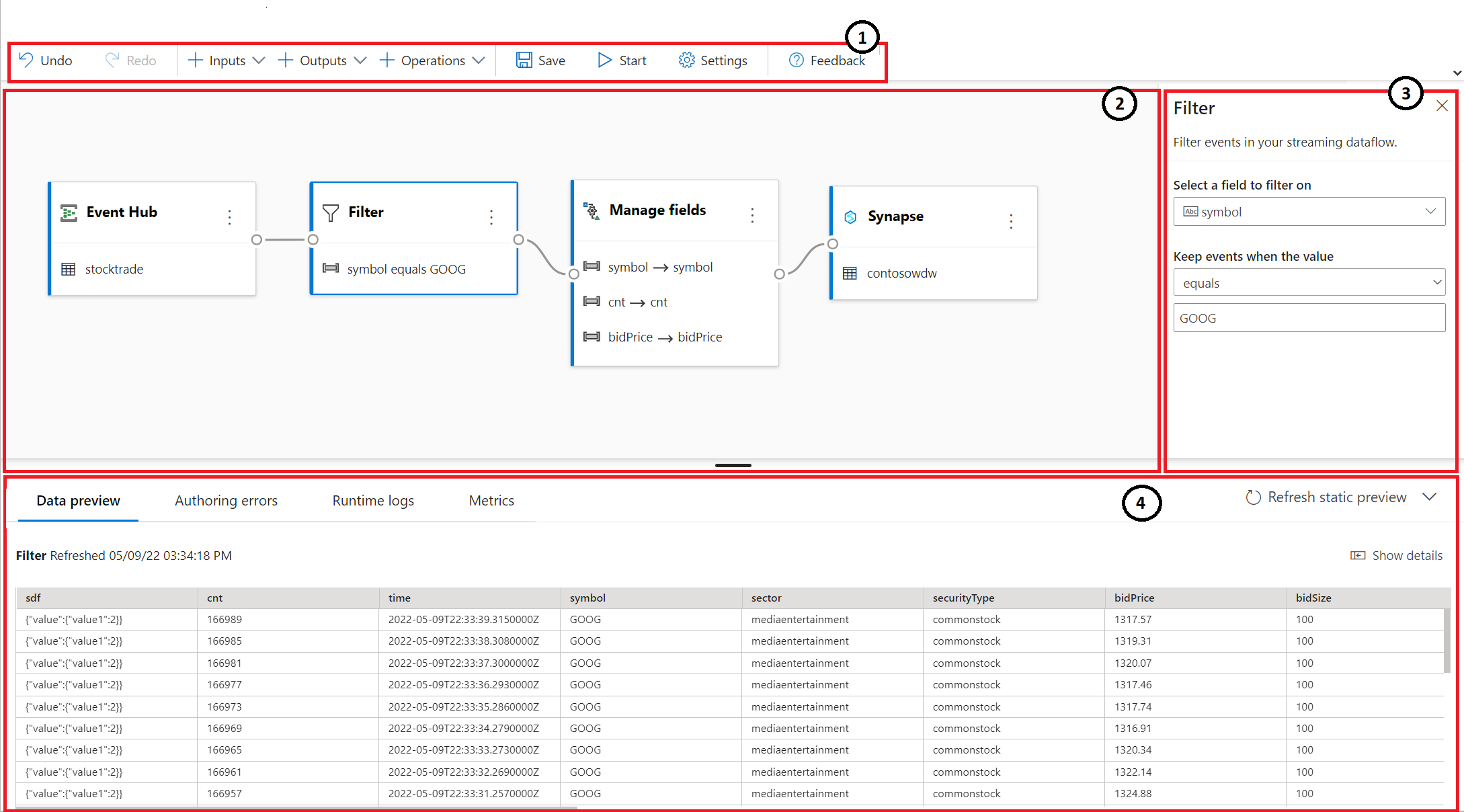Open Settings gear in toolbar
The image size is (1464, 812).
pos(686,60)
